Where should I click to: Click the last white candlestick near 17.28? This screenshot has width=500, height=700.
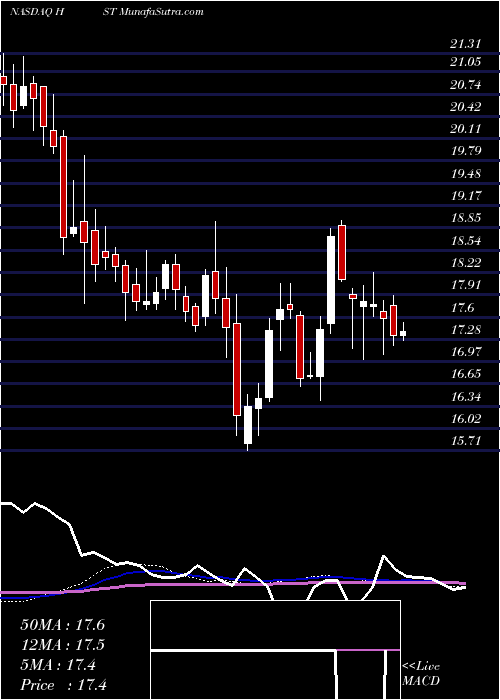[403, 333]
